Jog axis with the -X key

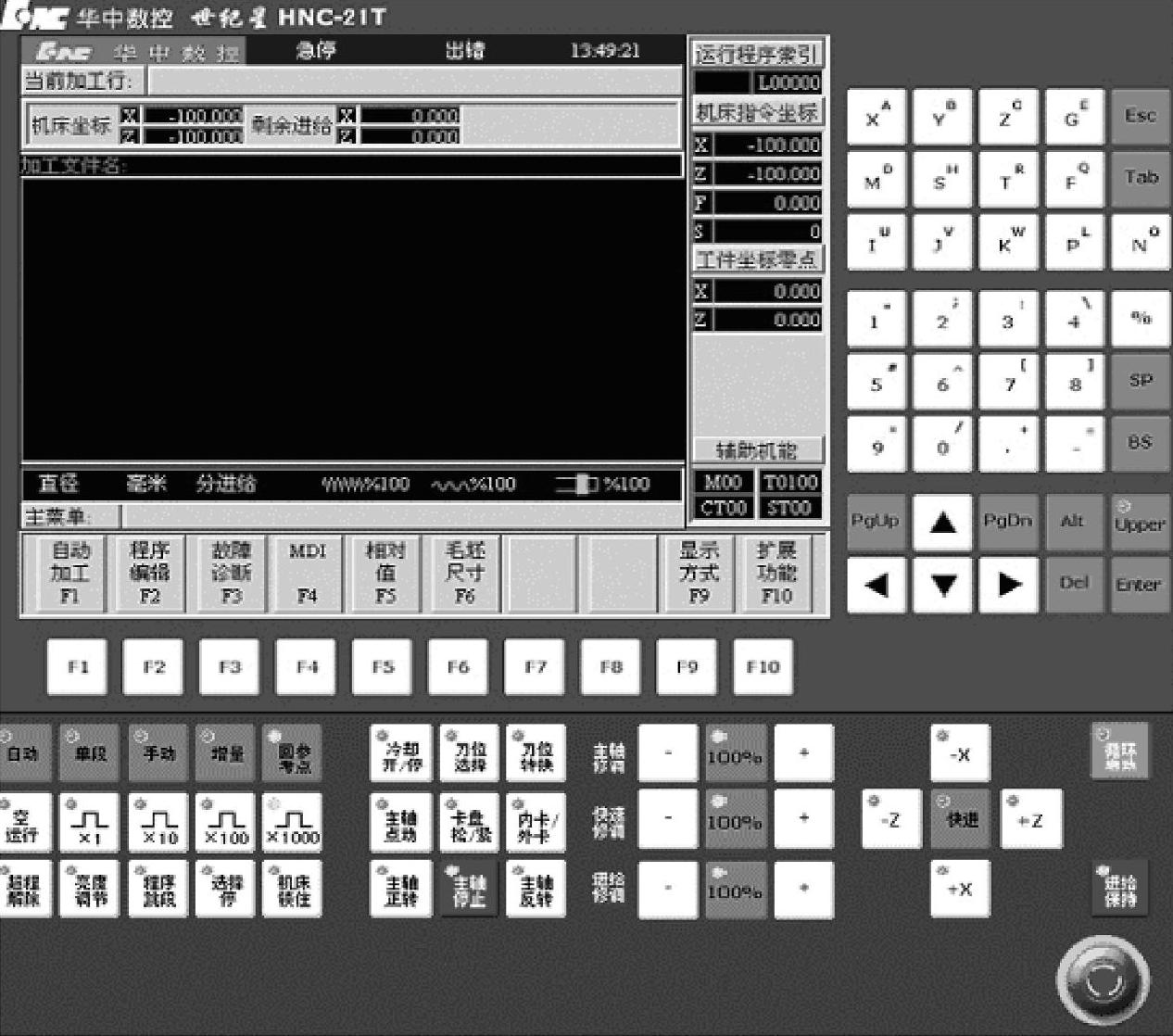tap(961, 753)
